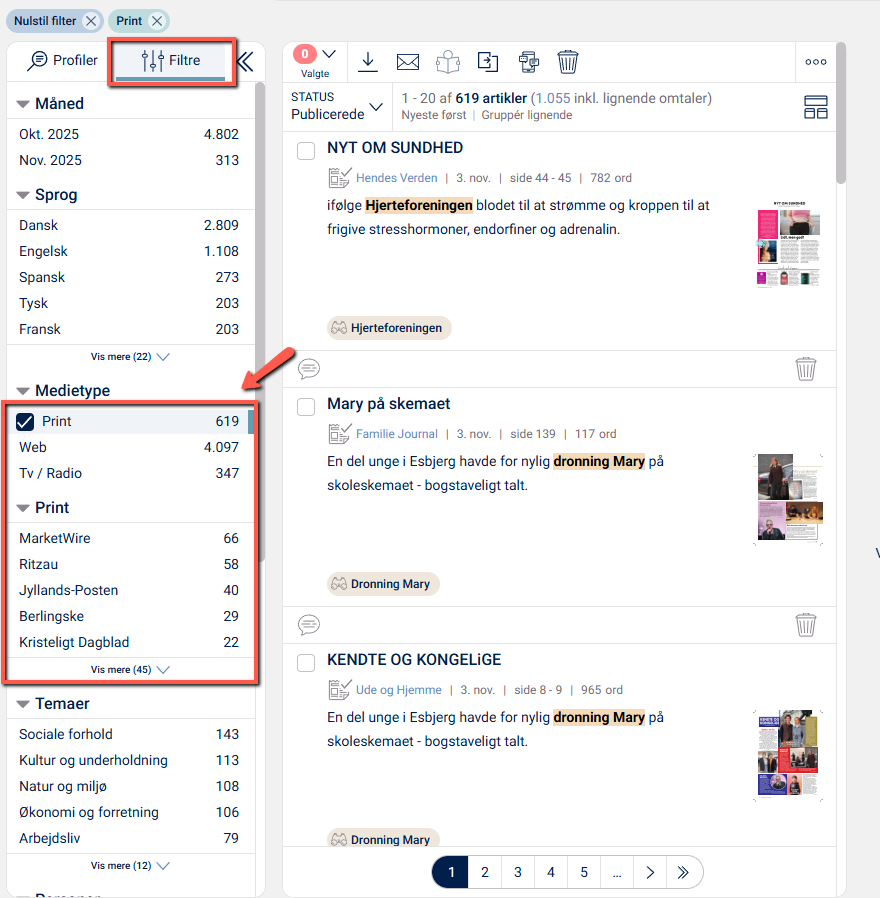Collapse the Temaer filter section
This screenshot has height=898, width=880.
23,704
